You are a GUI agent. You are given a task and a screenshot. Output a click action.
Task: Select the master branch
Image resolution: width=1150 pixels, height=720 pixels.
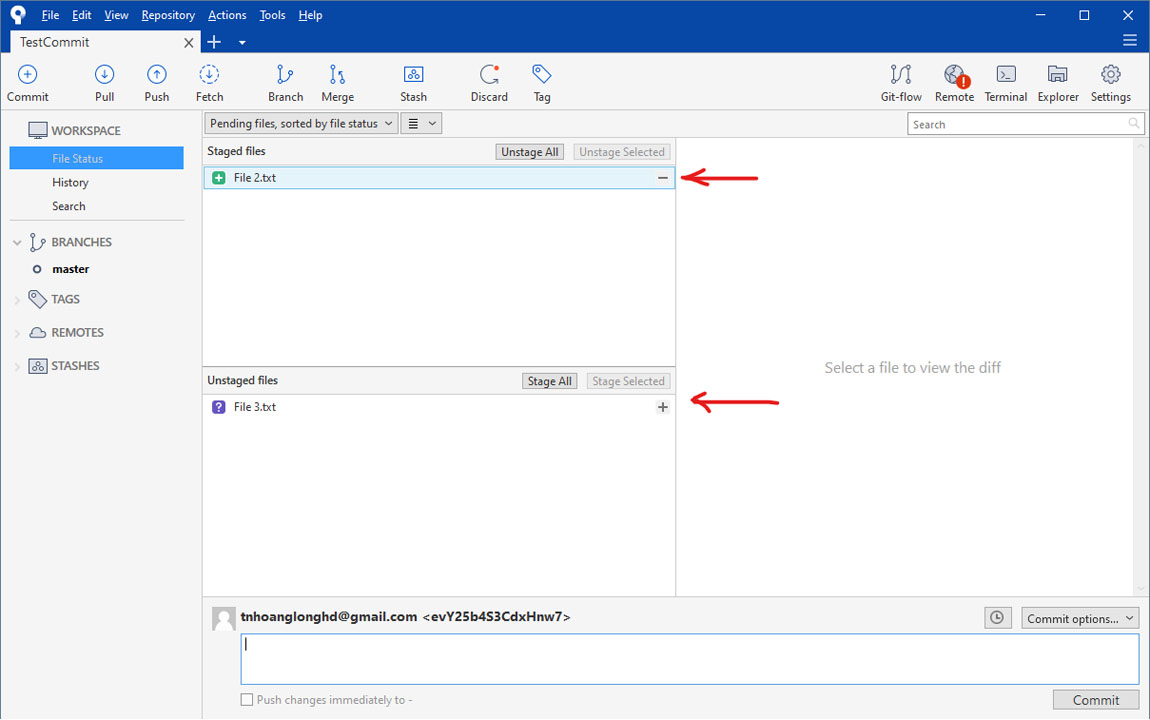[70, 269]
